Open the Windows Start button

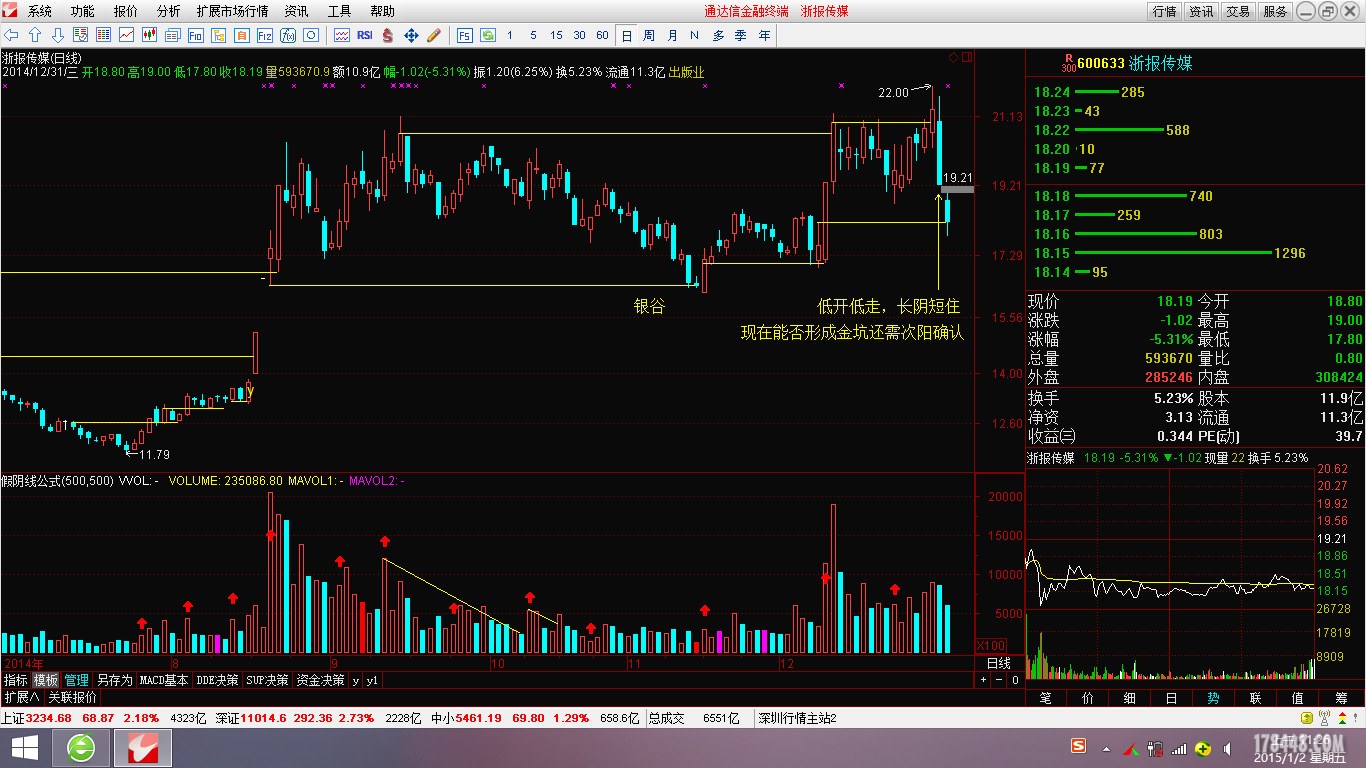pos(24,747)
